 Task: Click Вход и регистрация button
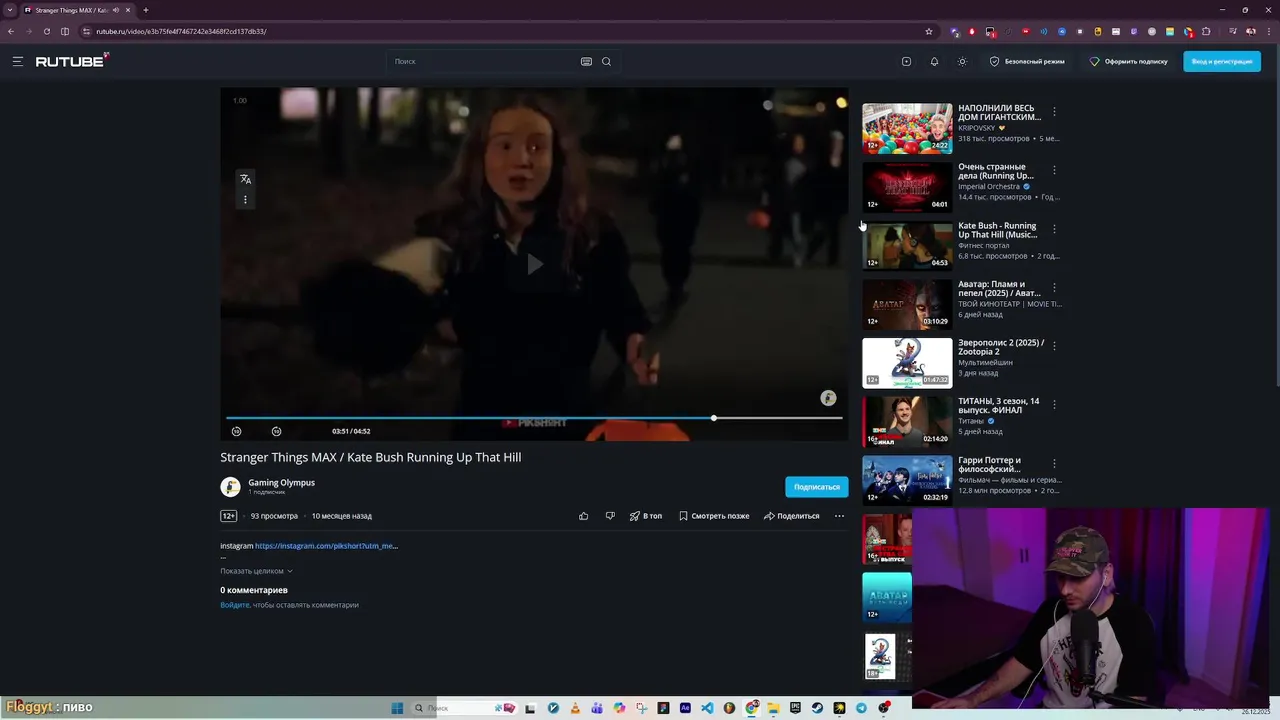1222,61
